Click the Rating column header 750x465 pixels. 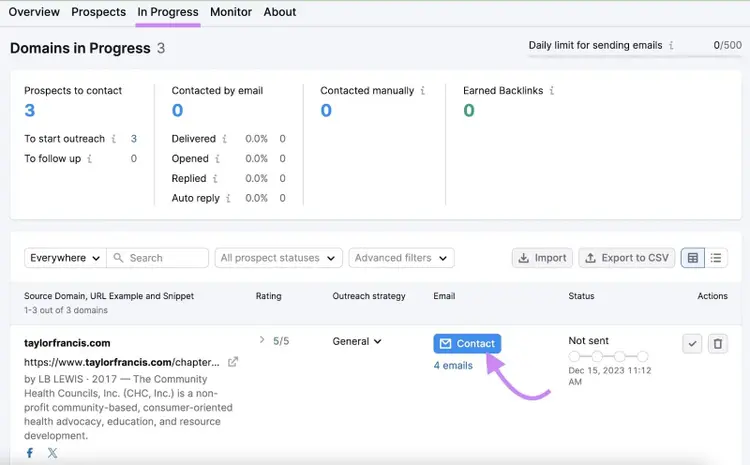[x=268, y=296]
